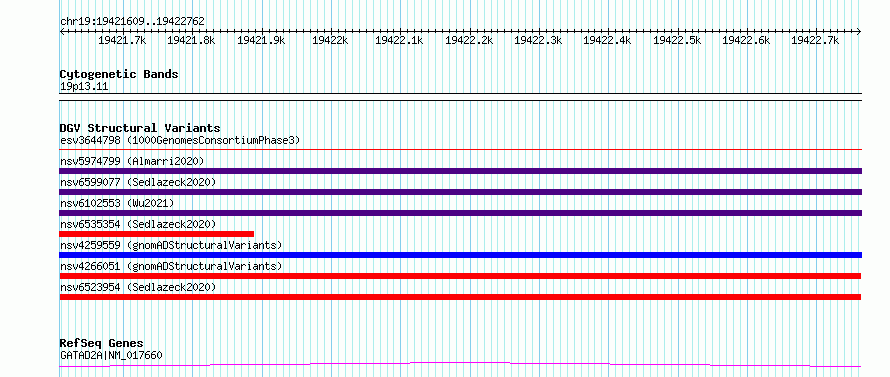Select variant label nsv4259559 (gnomADStructuralVariants)

[x=171, y=245]
